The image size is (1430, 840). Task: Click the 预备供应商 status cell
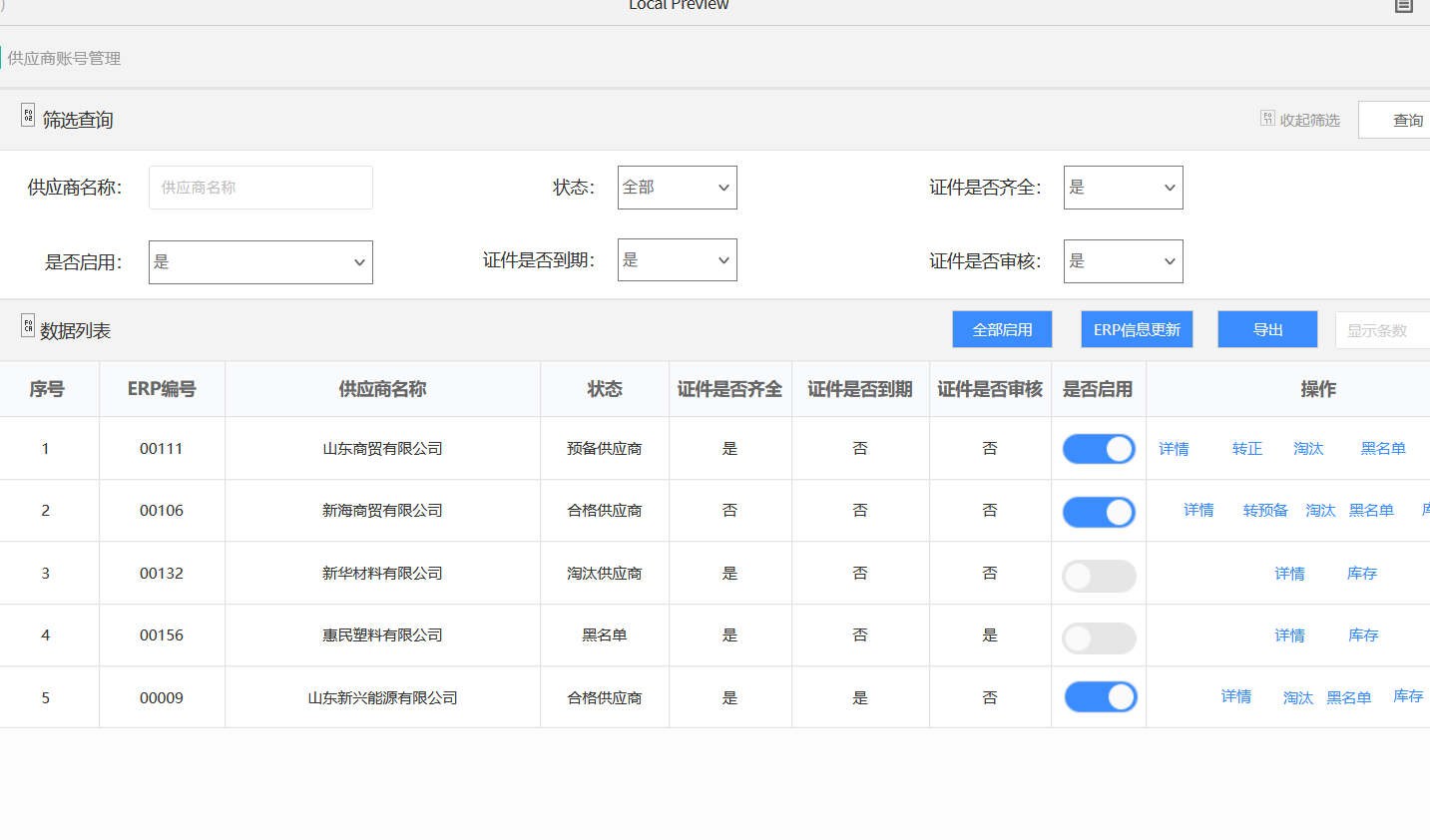[x=605, y=449]
